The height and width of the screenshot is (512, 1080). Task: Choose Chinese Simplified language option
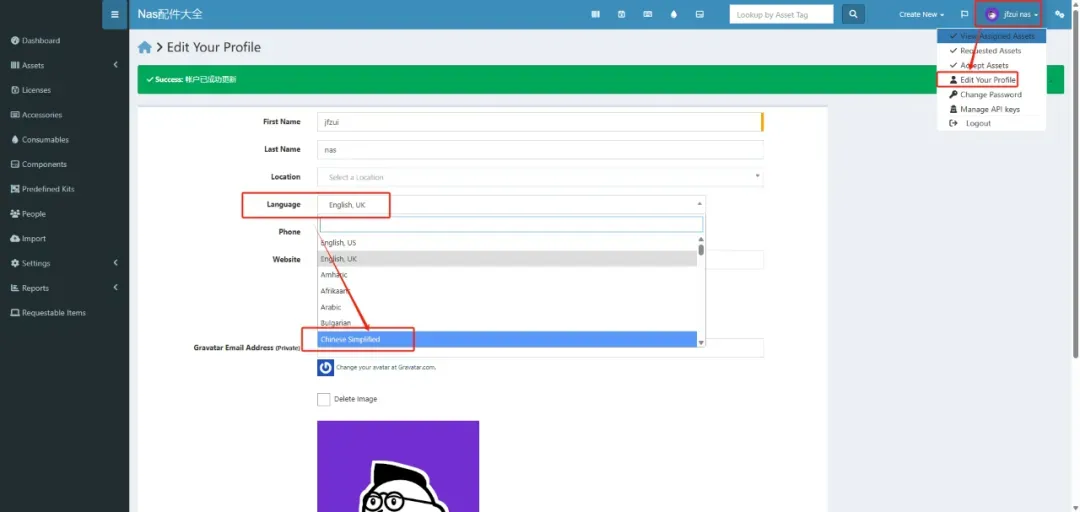click(508, 339)
